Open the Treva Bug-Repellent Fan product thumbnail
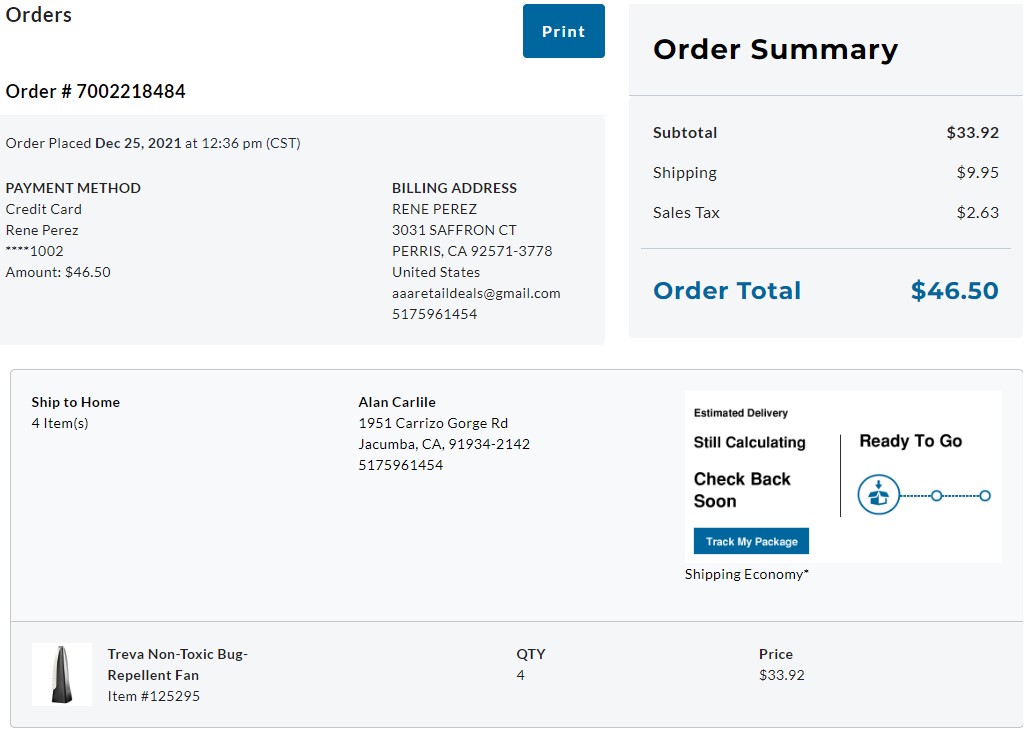The height and width of the screenshot is (736, 1027). pyautogui.click(x=62, y=674)
